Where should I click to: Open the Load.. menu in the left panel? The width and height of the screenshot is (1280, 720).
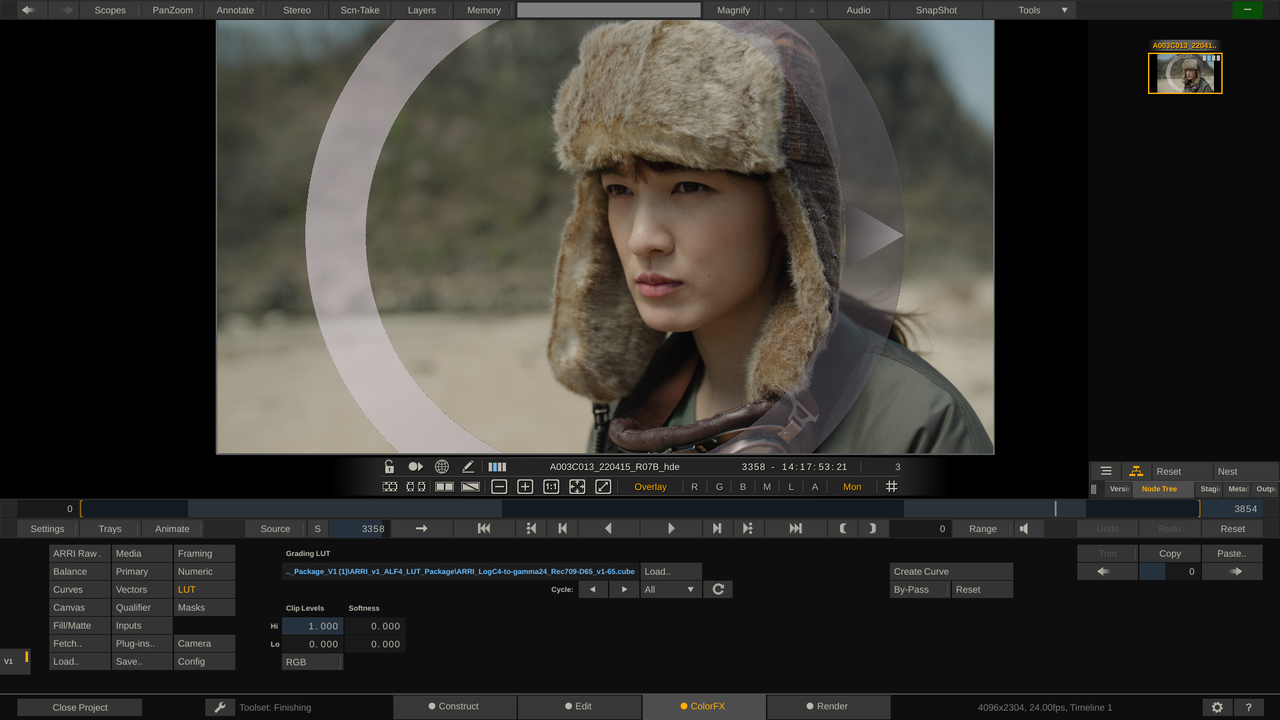click(x=80, y=662)
